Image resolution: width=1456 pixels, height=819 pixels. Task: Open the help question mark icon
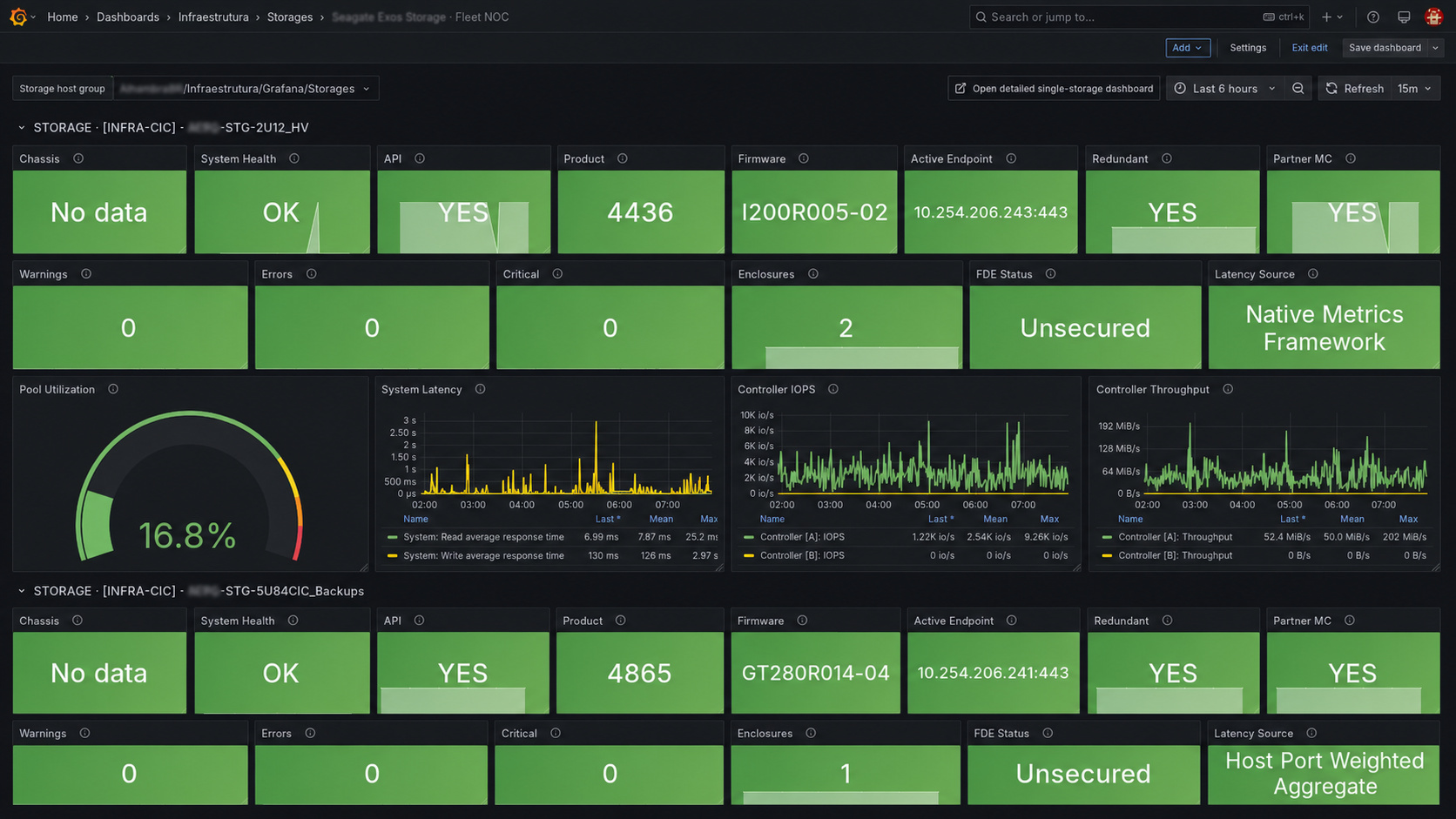[1373, 17]
